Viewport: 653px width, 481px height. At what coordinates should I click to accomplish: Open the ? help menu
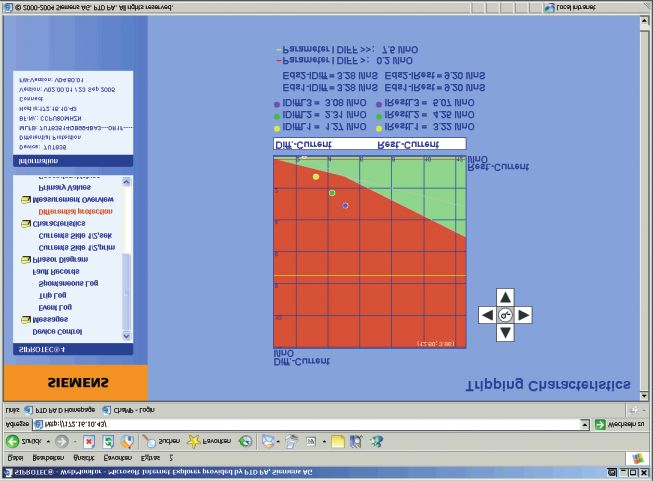(171, 458)
